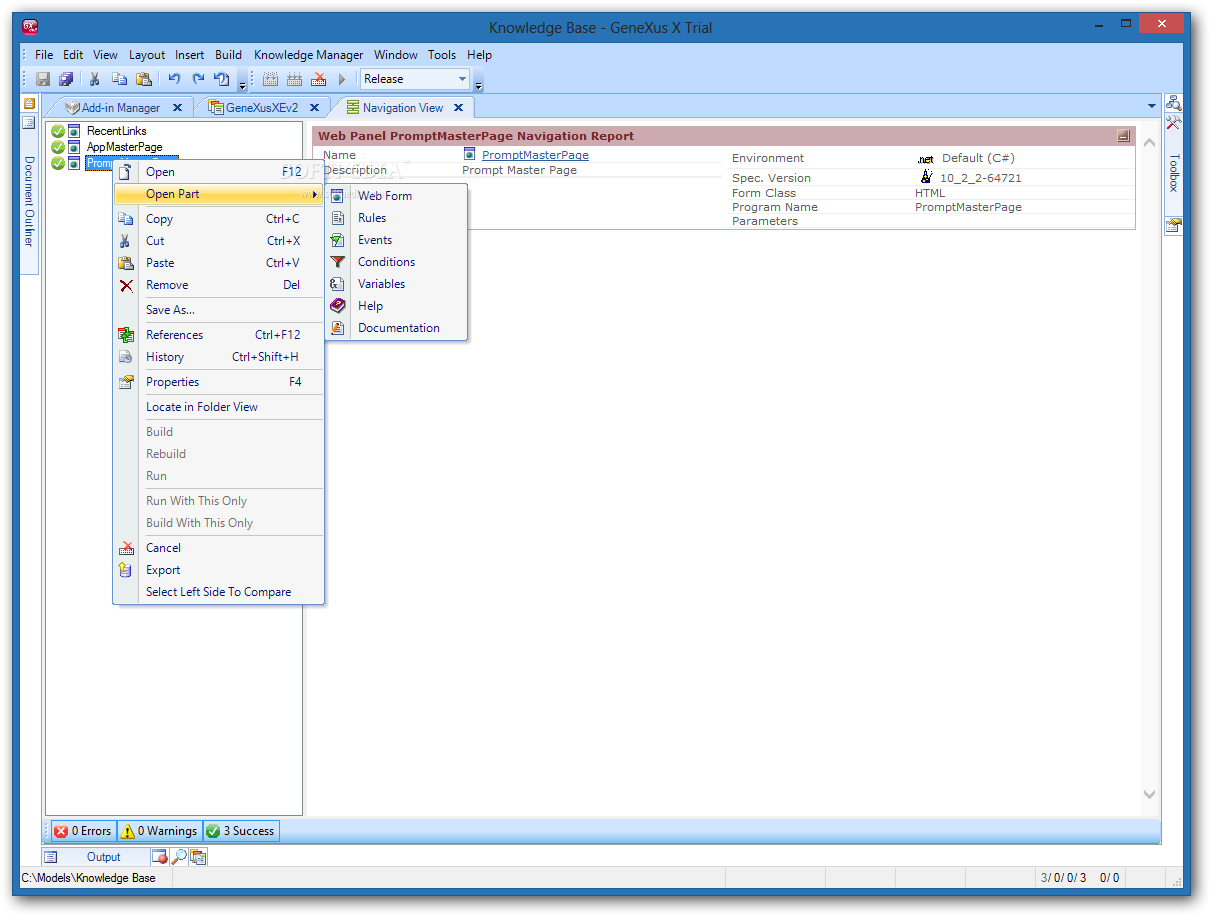
Task: Click the Paste clipboard toolbar icon
Action: pos(144,79)
